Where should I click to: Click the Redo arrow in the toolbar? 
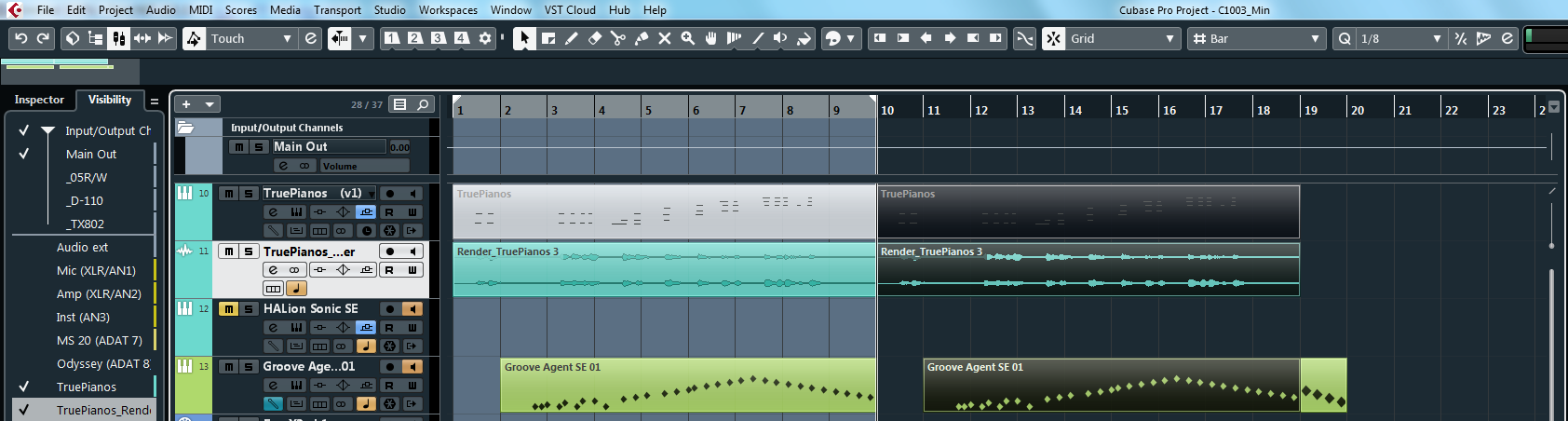tap(43, 38)
